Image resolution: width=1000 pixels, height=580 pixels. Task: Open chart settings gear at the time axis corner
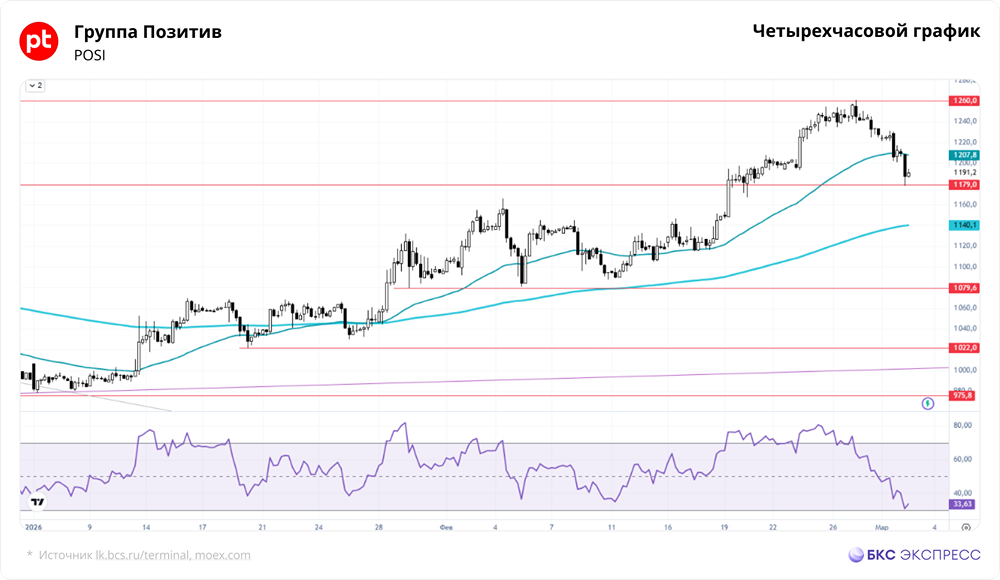[966, 528]
